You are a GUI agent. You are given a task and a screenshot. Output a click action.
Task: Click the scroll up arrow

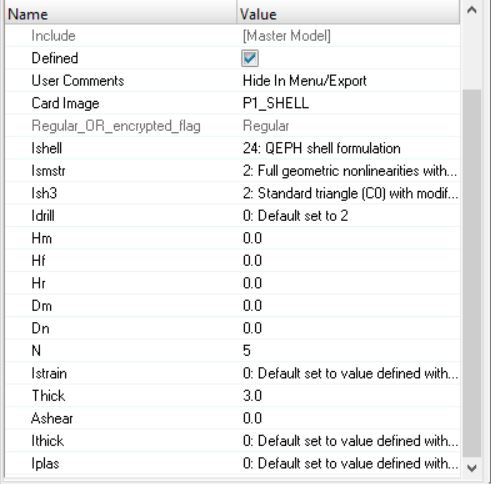pos(472,10)
